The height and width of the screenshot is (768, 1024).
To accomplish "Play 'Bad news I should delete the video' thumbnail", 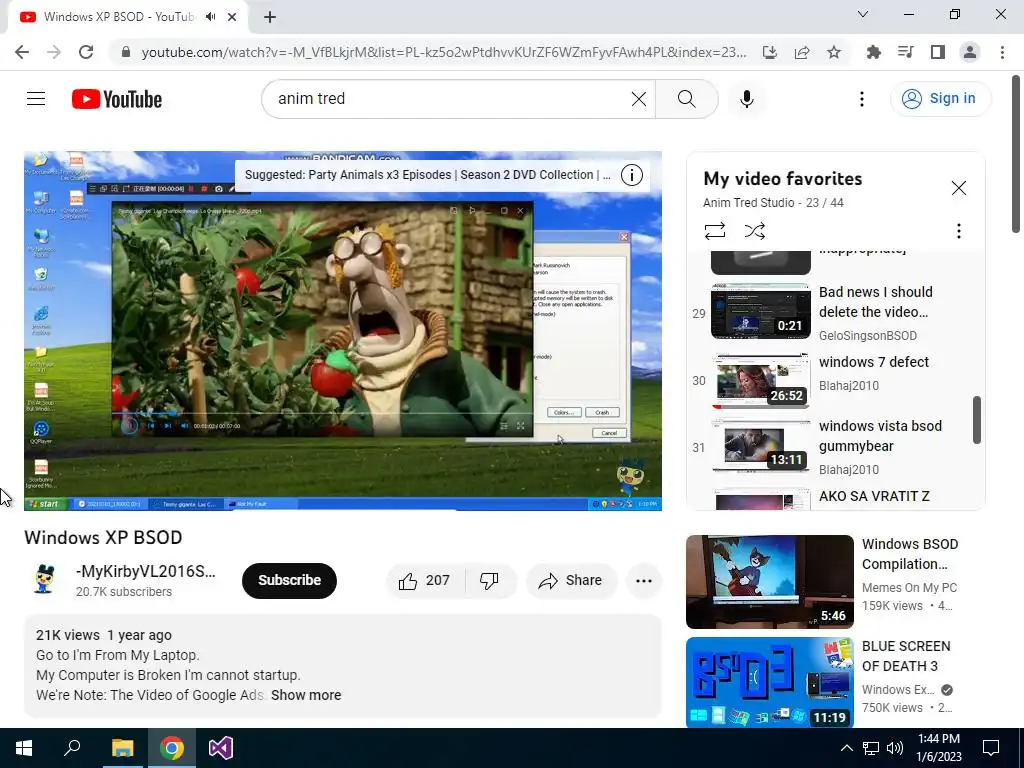I will pos(760,311).
